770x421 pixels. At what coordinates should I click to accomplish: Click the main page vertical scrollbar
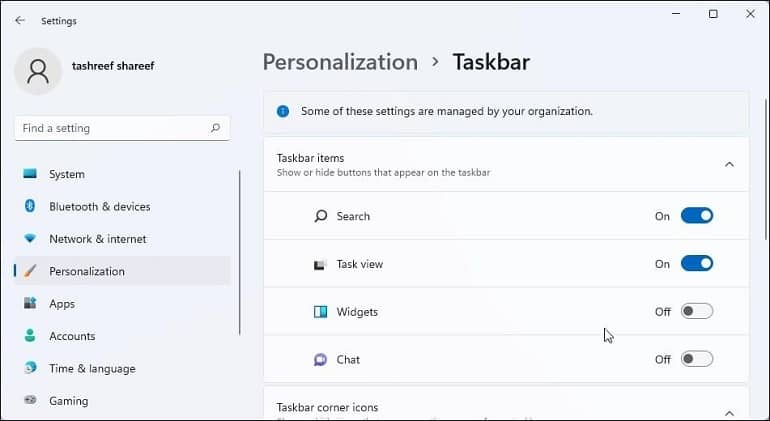pyautogui.click(x=766, y=169)
